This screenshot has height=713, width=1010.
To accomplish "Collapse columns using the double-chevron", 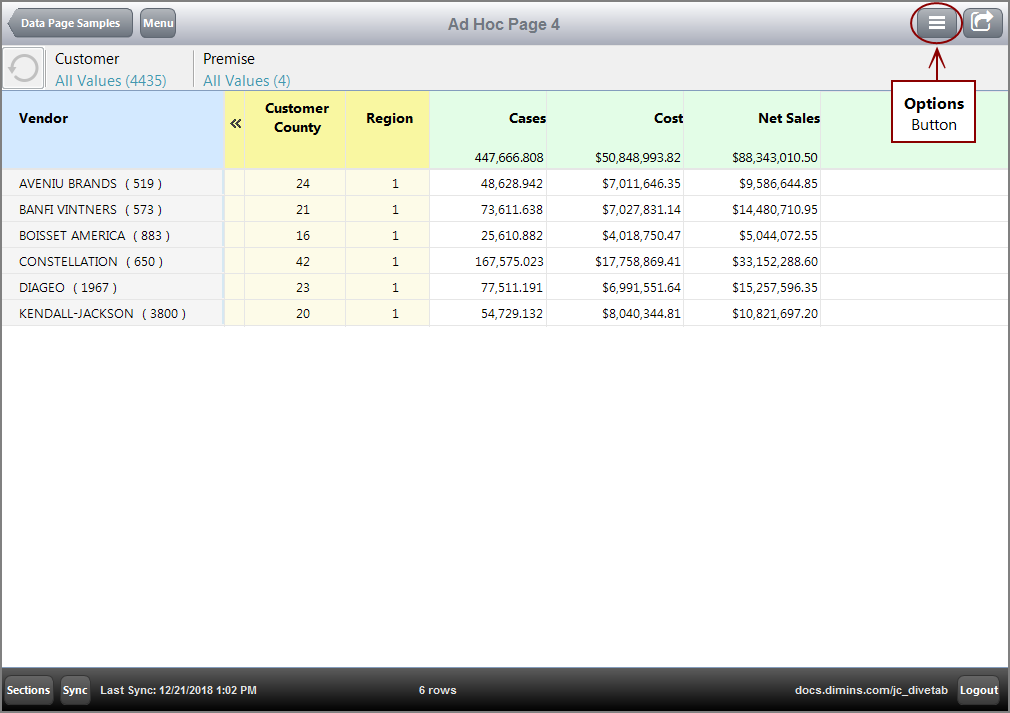I will [x=235, y=125].
